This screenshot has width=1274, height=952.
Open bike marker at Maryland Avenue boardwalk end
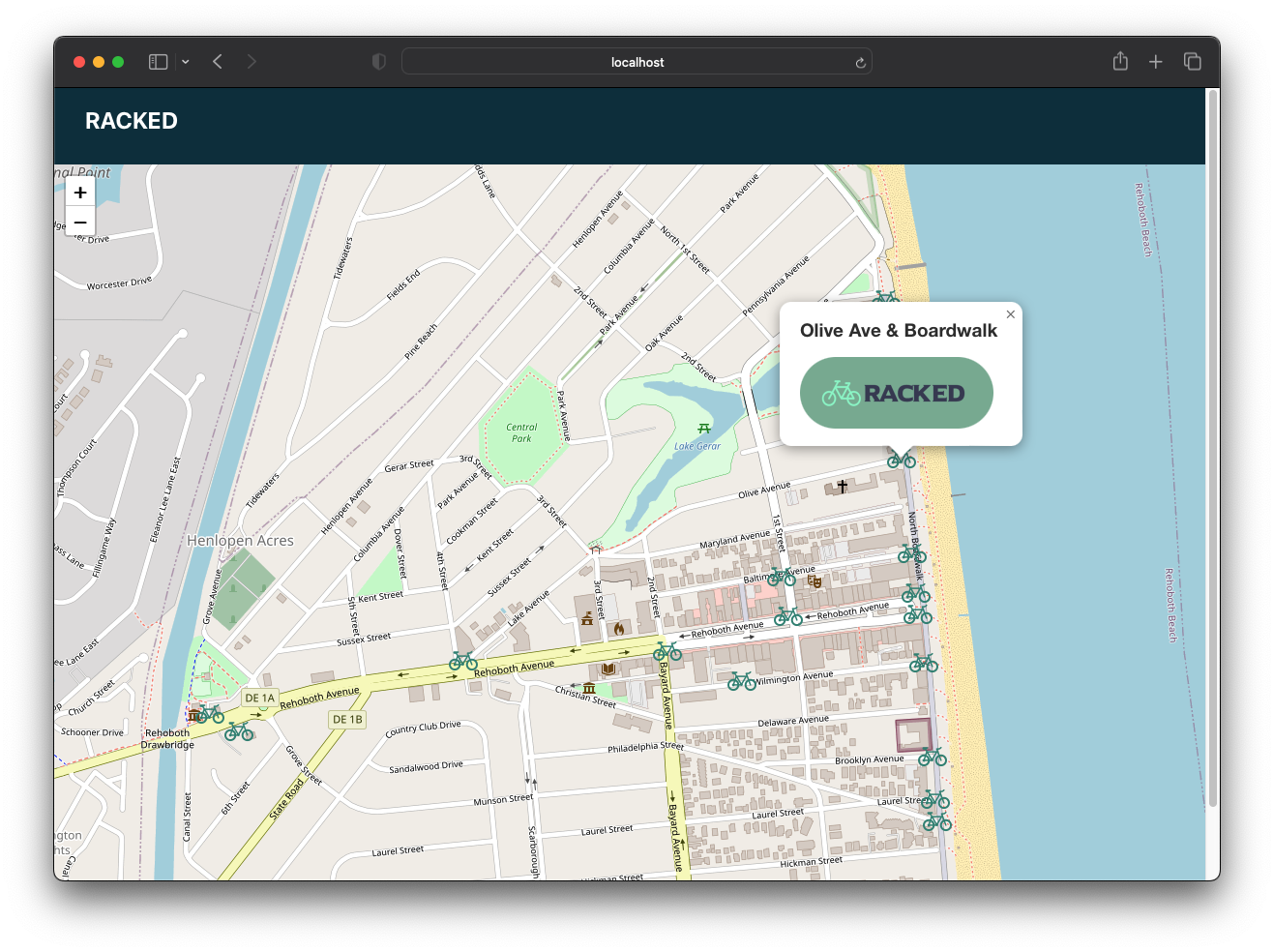912,554
